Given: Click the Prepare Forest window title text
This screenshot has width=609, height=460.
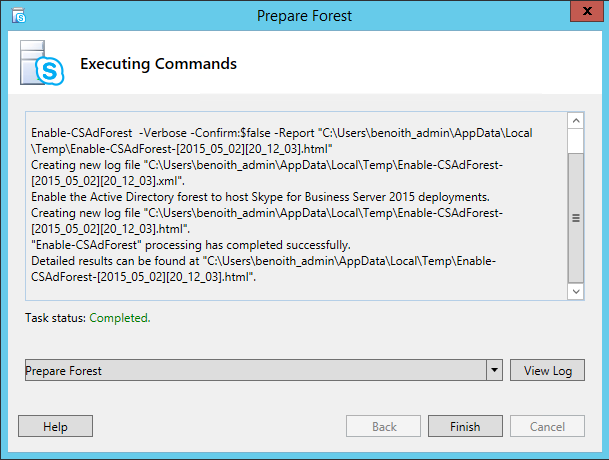Looking at the screenshot, I should (x=303, y=15).
